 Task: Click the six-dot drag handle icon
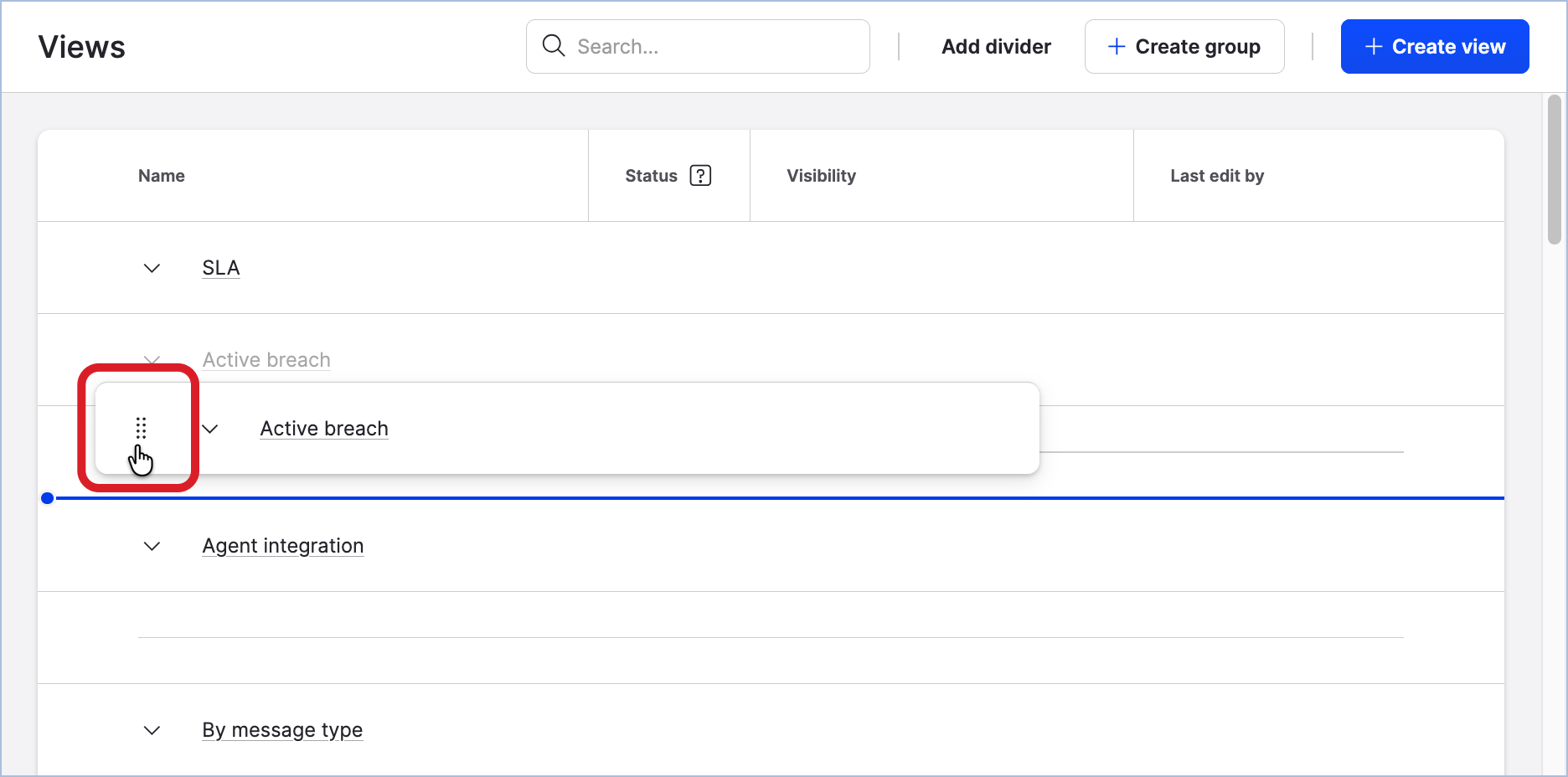pos(141,428)
